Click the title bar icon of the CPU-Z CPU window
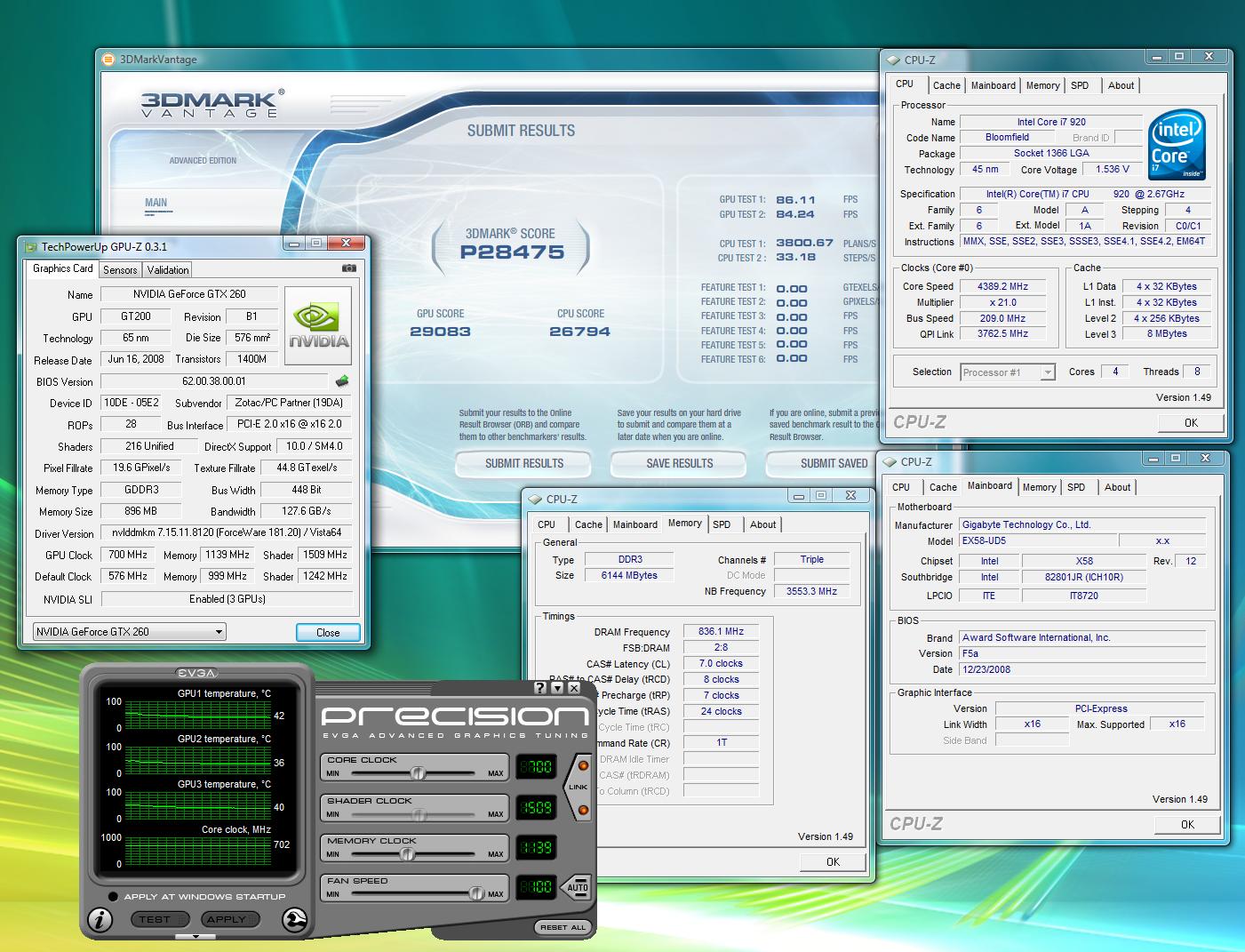 (x=893, y=60)
